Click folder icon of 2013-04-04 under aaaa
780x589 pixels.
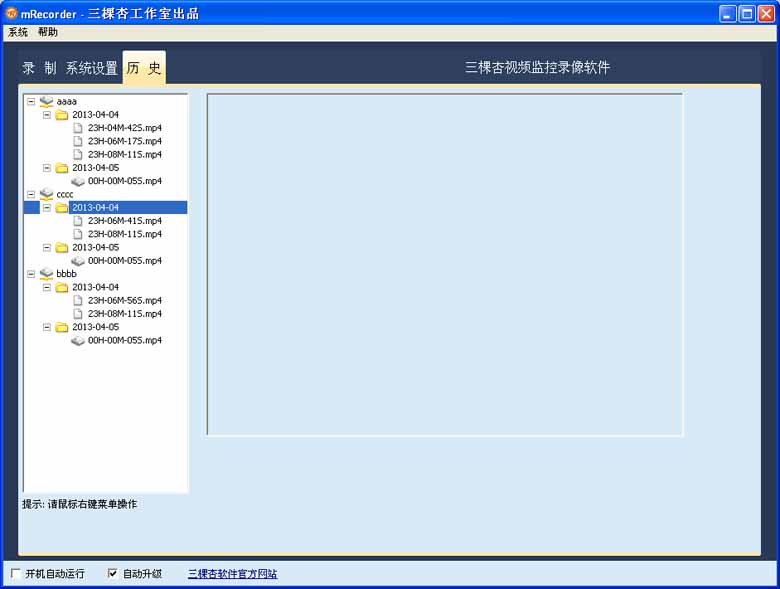coord(62,115)
